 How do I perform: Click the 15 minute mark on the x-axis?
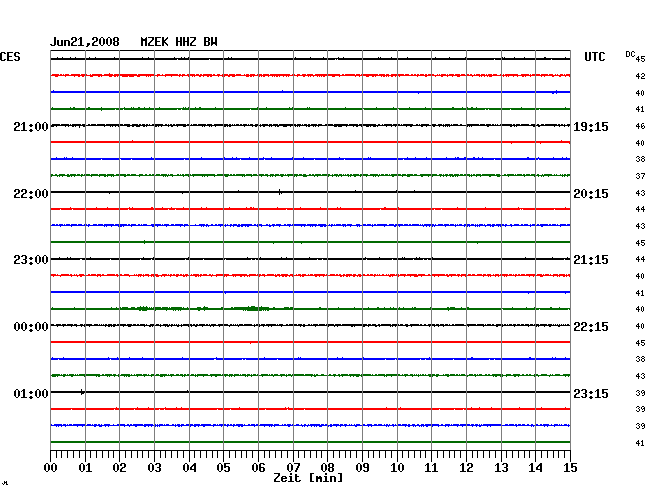(569, 468)
